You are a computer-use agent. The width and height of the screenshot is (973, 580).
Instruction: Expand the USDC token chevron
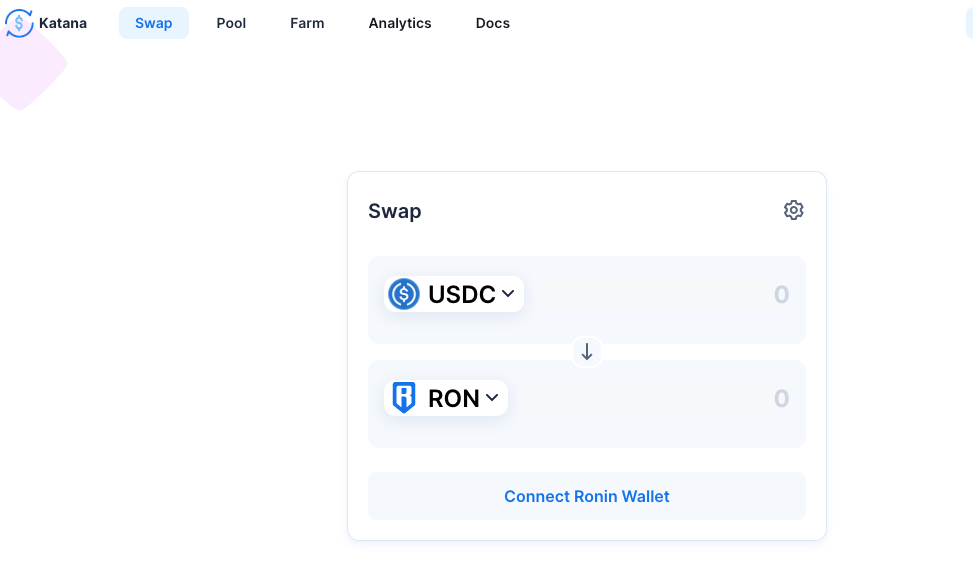[x=508, y=293]
